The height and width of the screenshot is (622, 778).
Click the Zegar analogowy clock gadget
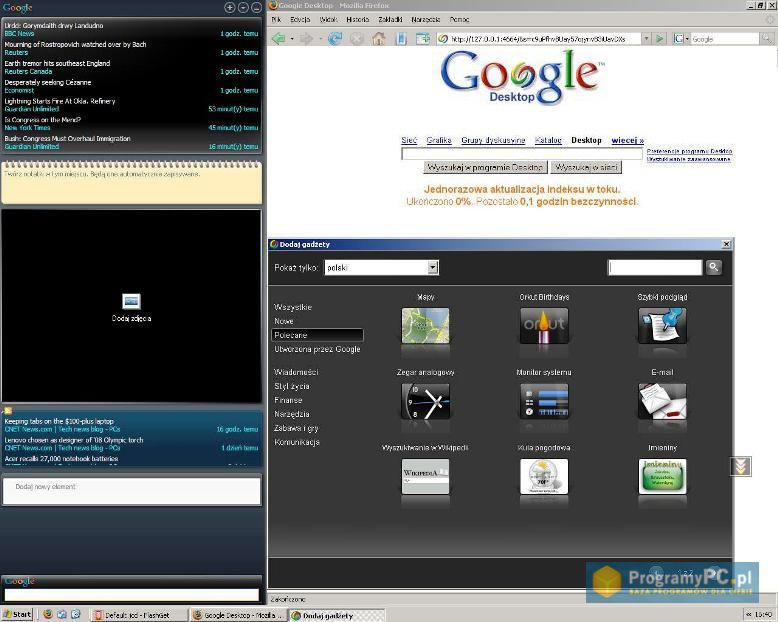point(425,402)
